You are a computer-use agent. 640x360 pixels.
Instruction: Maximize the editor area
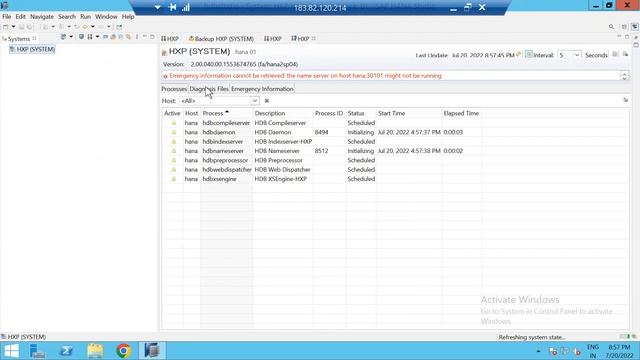click(627, 37)
